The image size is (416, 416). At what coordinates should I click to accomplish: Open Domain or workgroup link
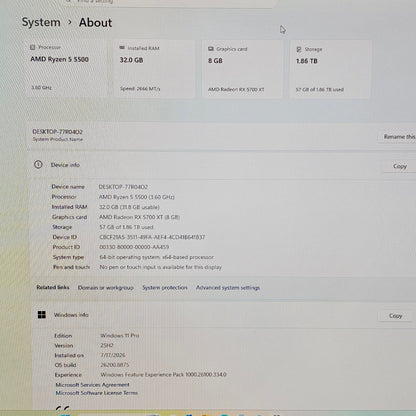(x=106, y=287)
